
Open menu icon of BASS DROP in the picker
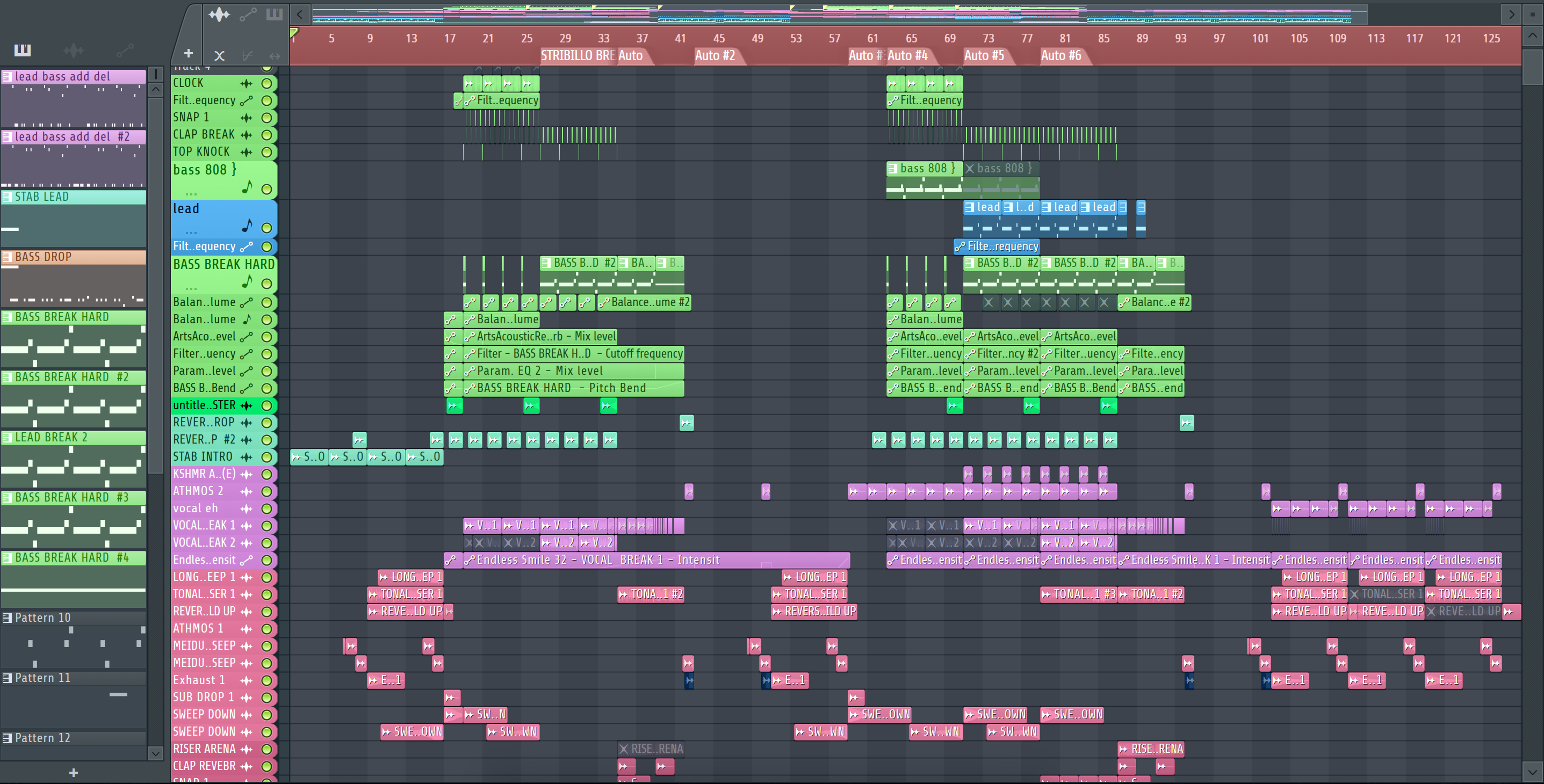pos(7,257)
